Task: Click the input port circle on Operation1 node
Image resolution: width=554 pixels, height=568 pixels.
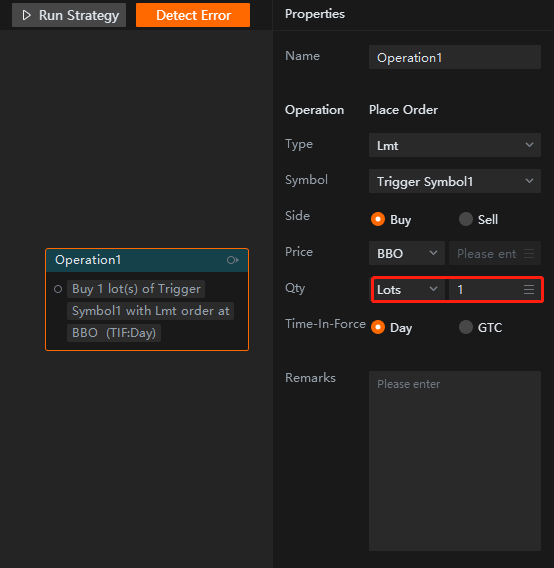Action: pos(58,289)
